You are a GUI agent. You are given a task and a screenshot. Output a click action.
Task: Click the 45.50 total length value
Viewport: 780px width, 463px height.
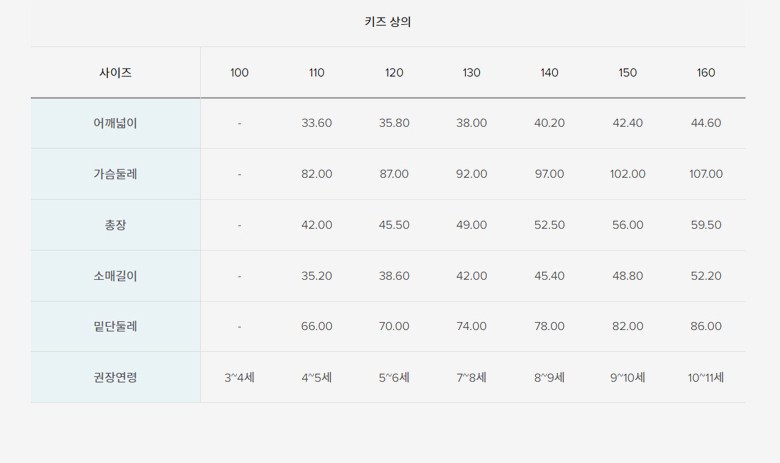(394, 225)
